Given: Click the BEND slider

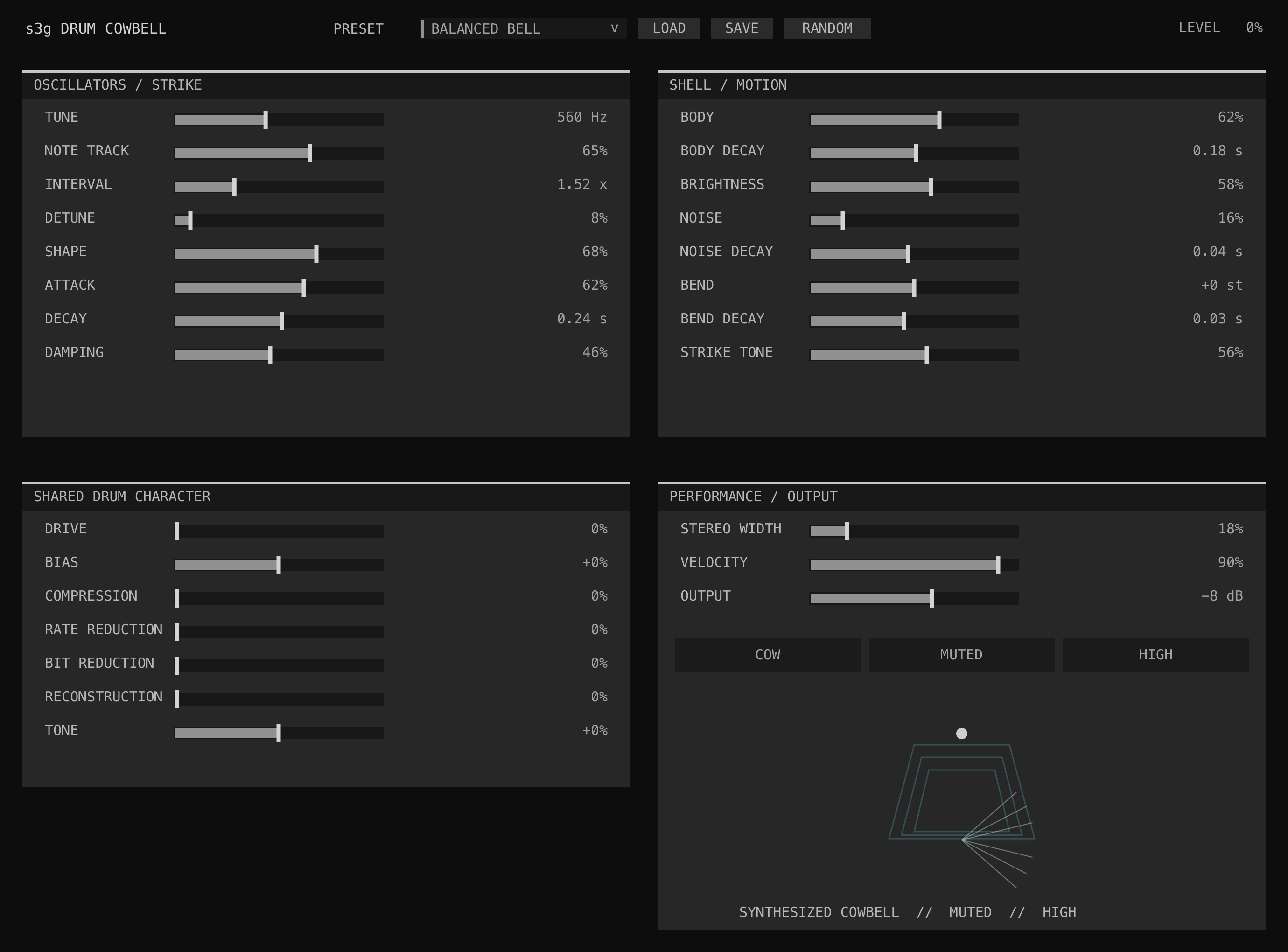Looking at the screenshot, I should pos(914,287).
